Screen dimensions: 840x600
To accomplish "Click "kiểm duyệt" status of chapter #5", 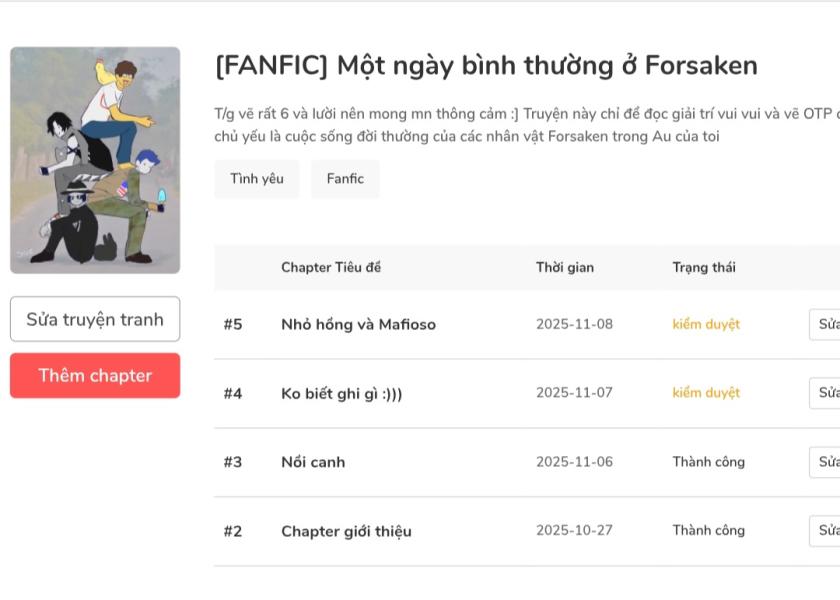I will tap(706, 324).
